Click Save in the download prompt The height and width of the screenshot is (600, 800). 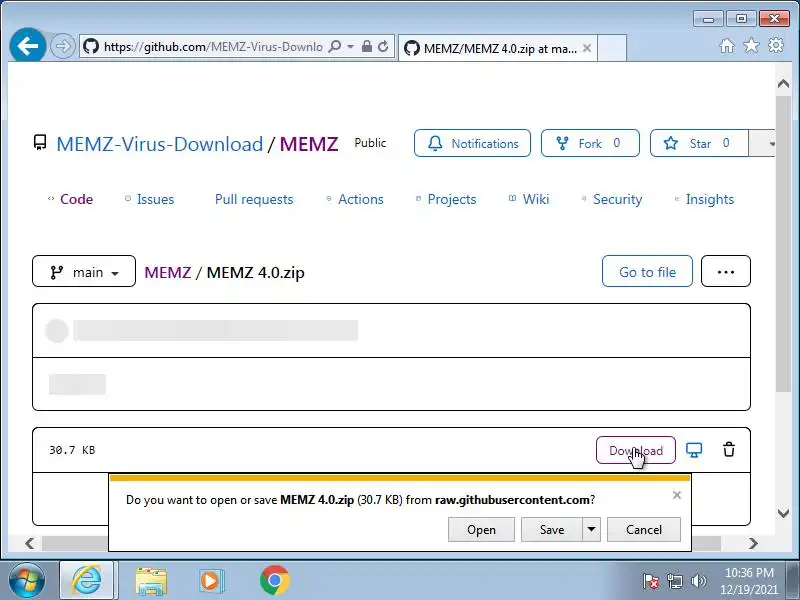pyautogui.click(x=552, y=530)
